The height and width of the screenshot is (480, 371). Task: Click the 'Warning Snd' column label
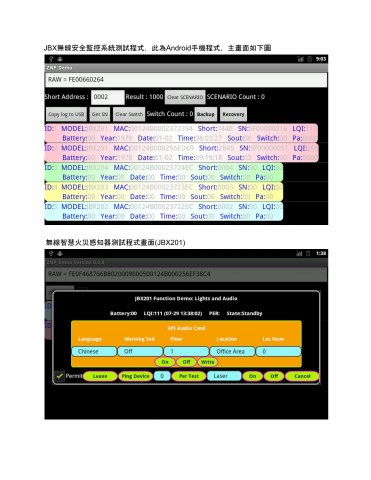click(x=139, y=339)
